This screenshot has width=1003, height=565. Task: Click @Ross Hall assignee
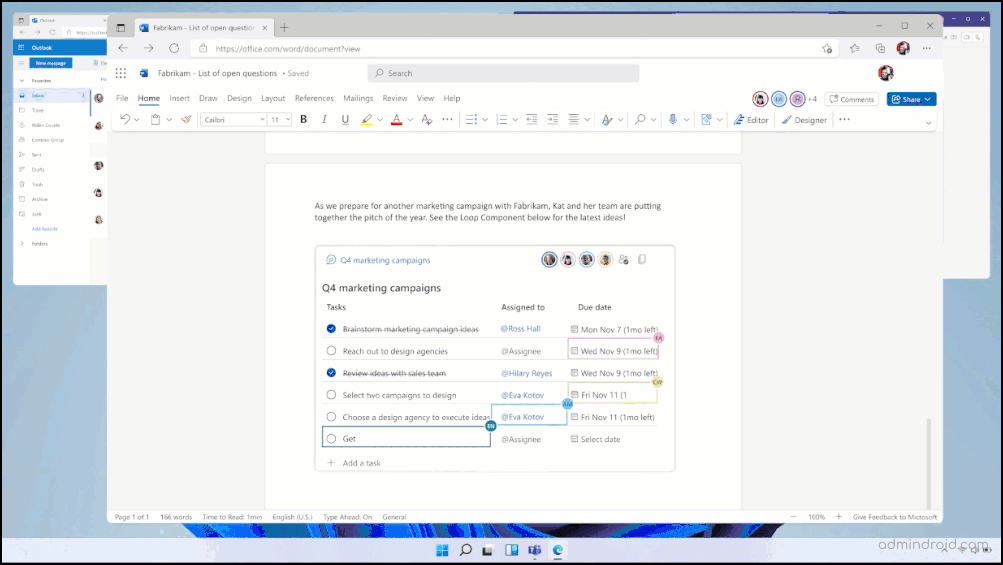tap(521, 329)
